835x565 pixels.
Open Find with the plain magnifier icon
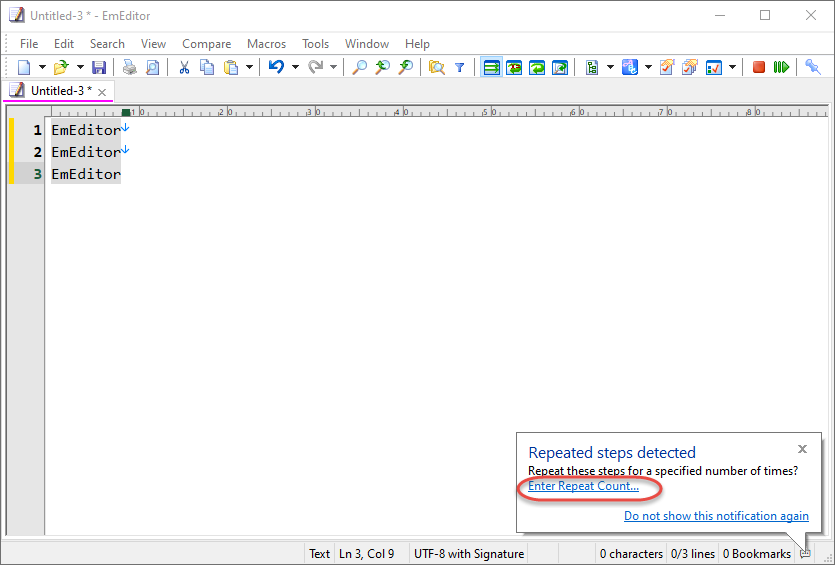pyautogui.click(x=360, y=68)
